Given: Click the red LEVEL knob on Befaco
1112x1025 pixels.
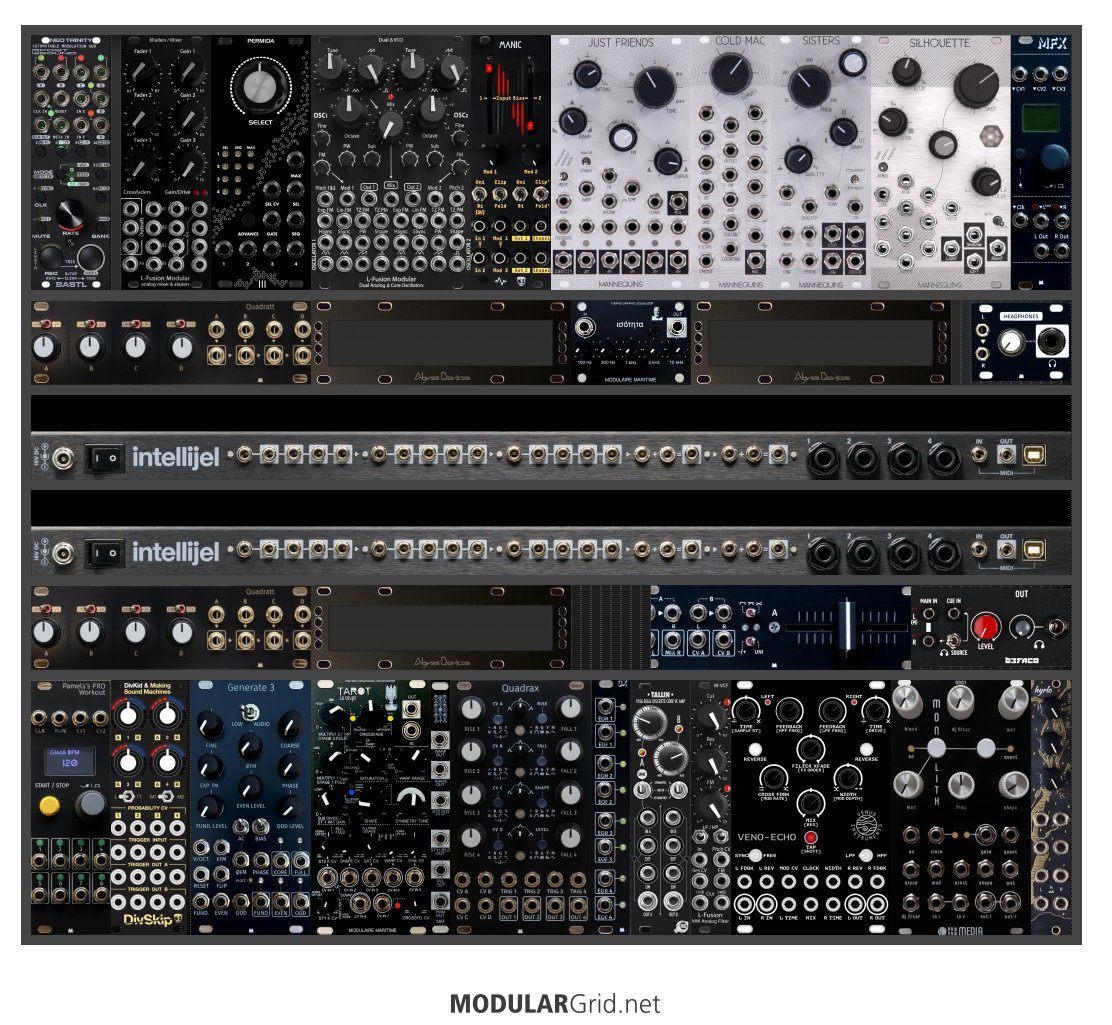Looking at the screenshot, I should coord(985,627).
